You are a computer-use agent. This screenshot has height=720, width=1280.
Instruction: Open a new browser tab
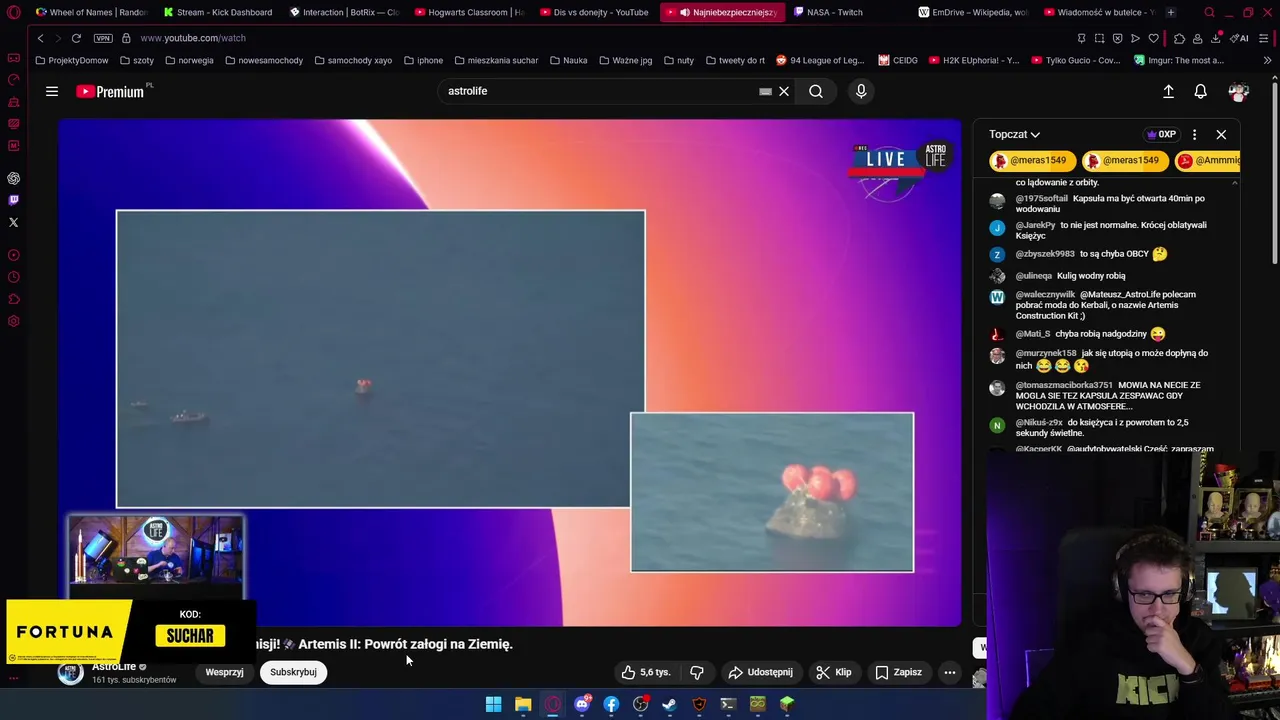pos(1171,12)
